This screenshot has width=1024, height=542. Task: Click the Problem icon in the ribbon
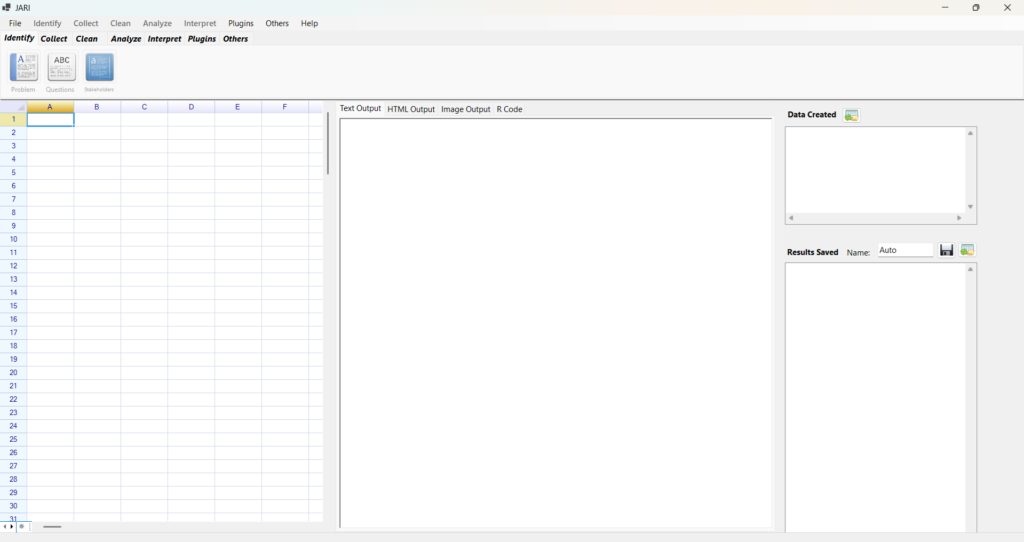24,67
